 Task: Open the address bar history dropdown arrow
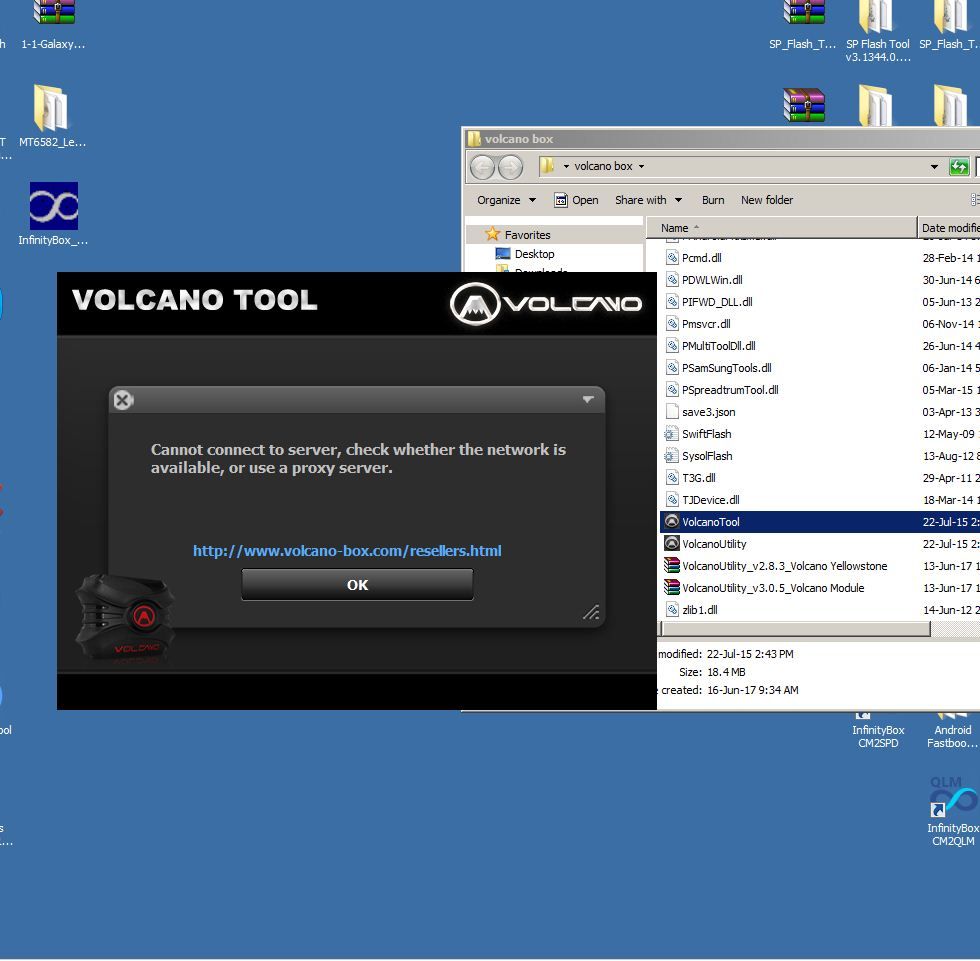934,167
